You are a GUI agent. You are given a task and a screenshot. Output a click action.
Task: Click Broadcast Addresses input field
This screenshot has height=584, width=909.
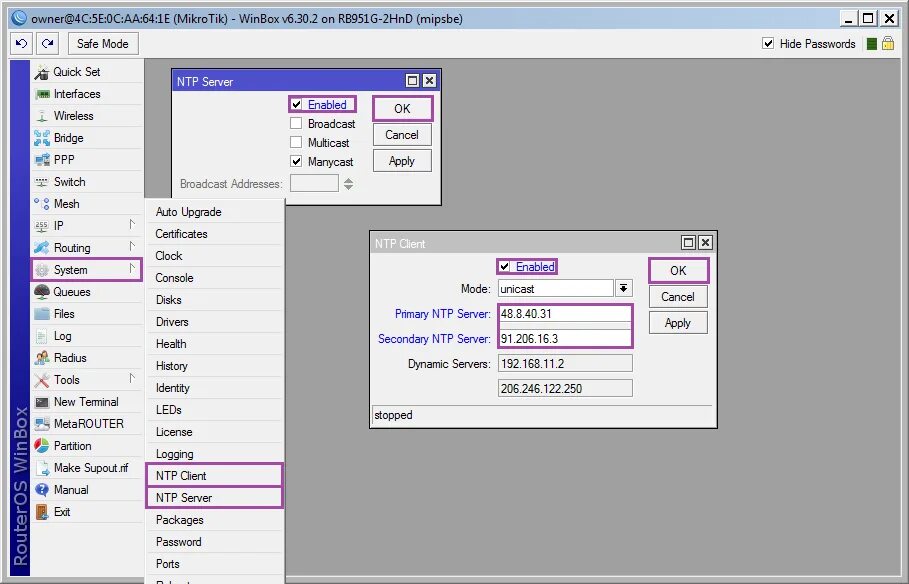[314, 184]
